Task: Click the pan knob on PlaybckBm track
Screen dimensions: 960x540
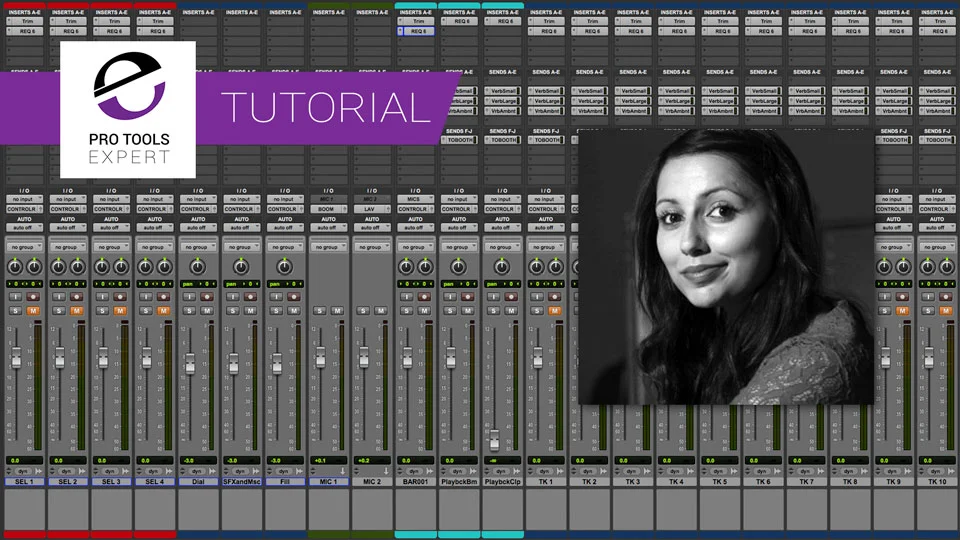Action: (458, 267)
